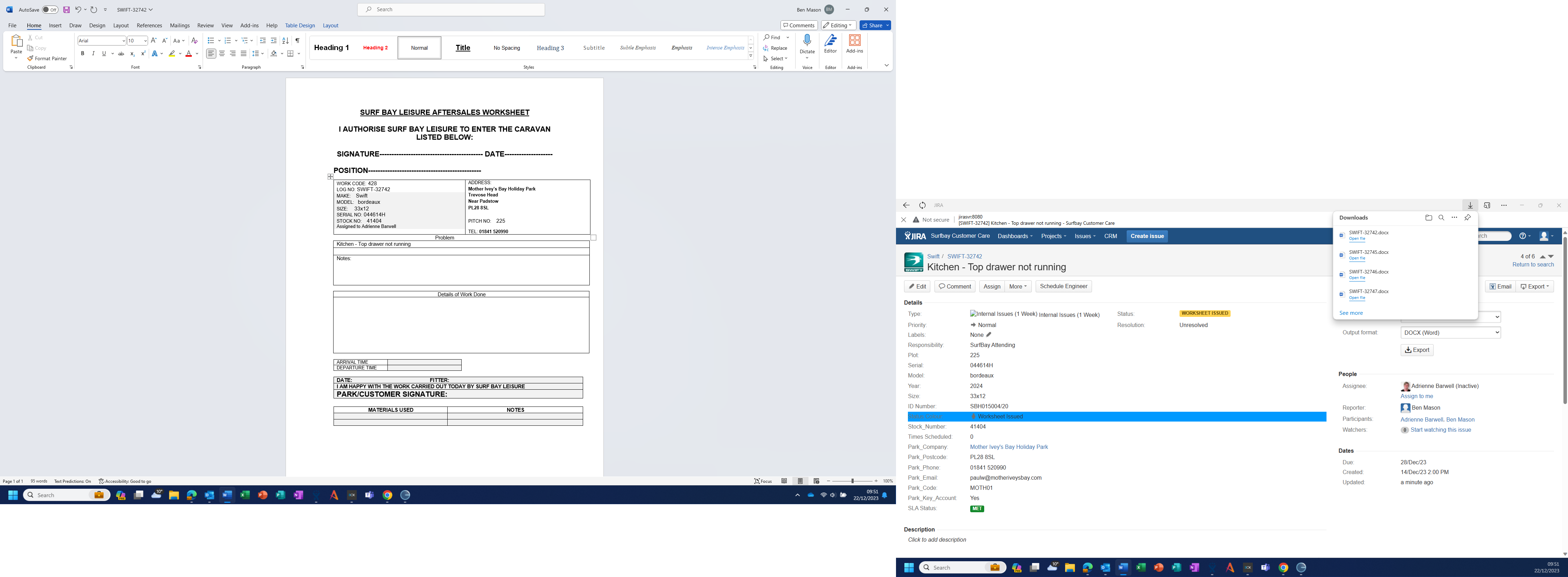The image size is (1568, 577).
Task: Expand the font size dropdown
Action: pos(145,41)
